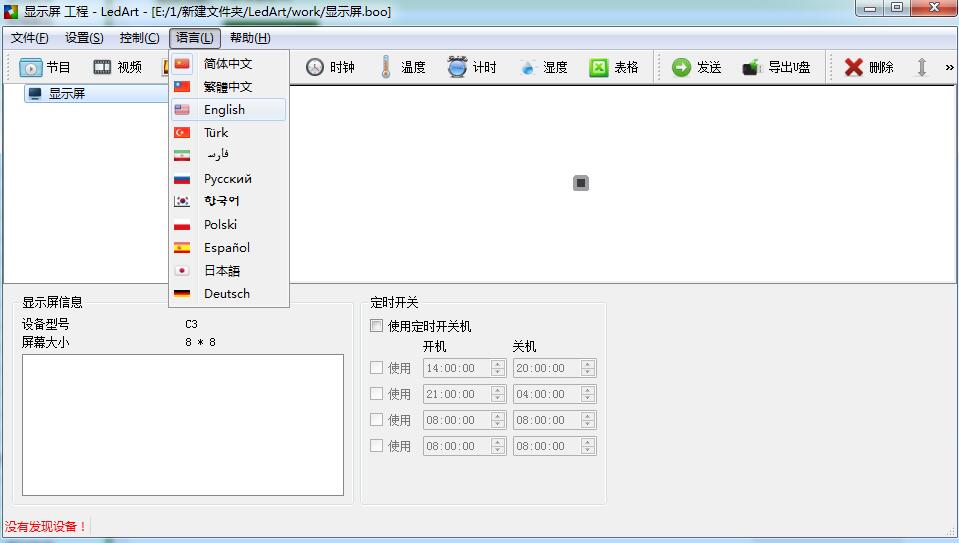
Task: Open the 文件(F) menu
Action: [x=29, y=38]
